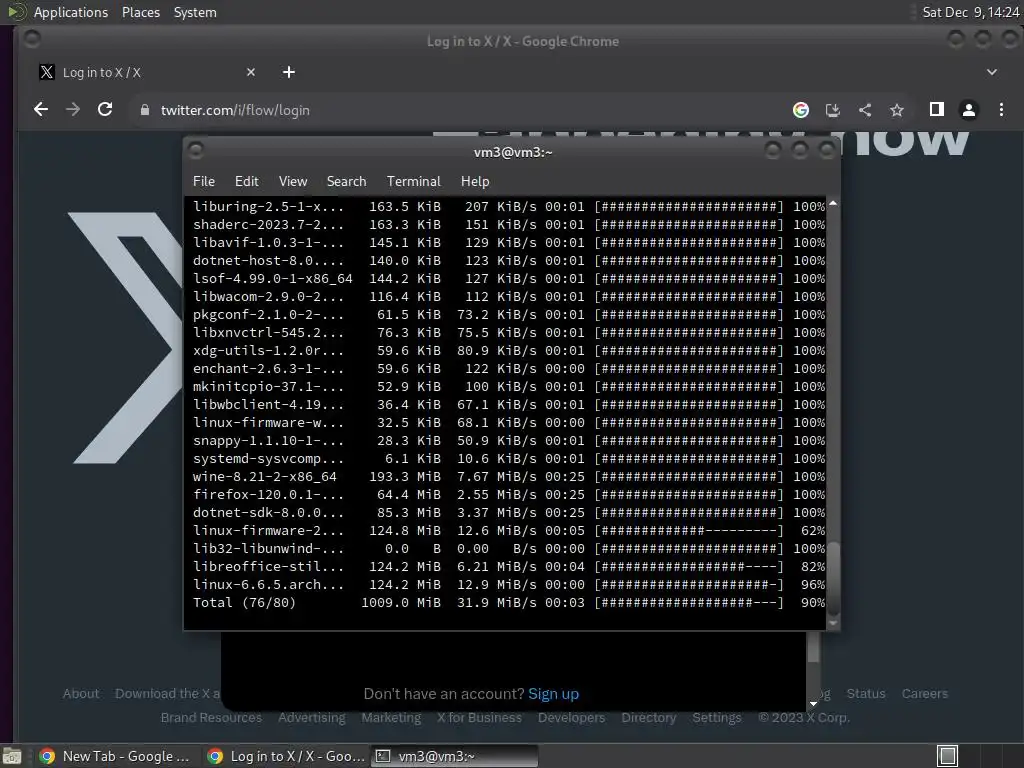
Task: Open a new Chrome tab with plus button
Action: [289, 72]
